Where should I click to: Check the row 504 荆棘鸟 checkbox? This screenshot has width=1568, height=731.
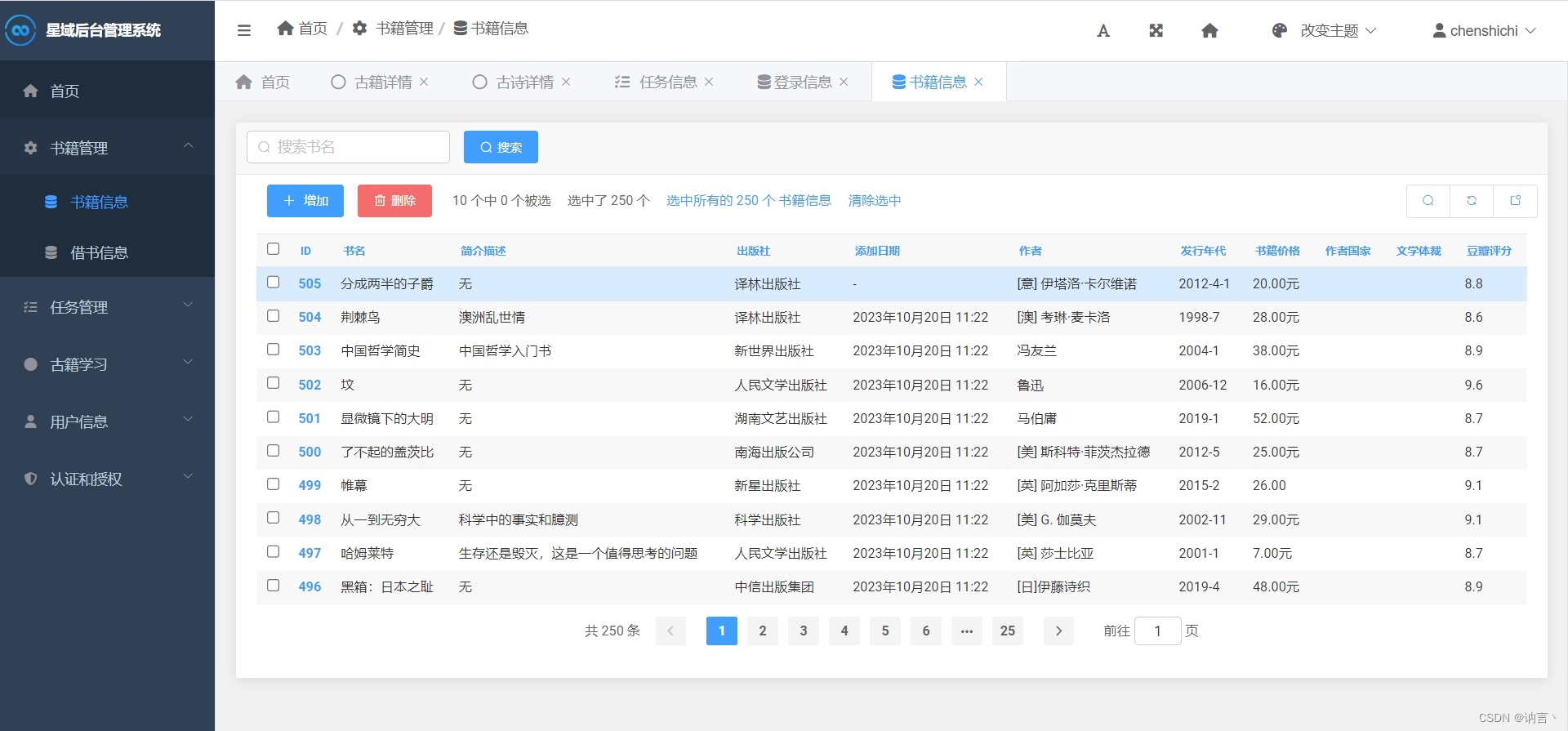tap(274, 316)
